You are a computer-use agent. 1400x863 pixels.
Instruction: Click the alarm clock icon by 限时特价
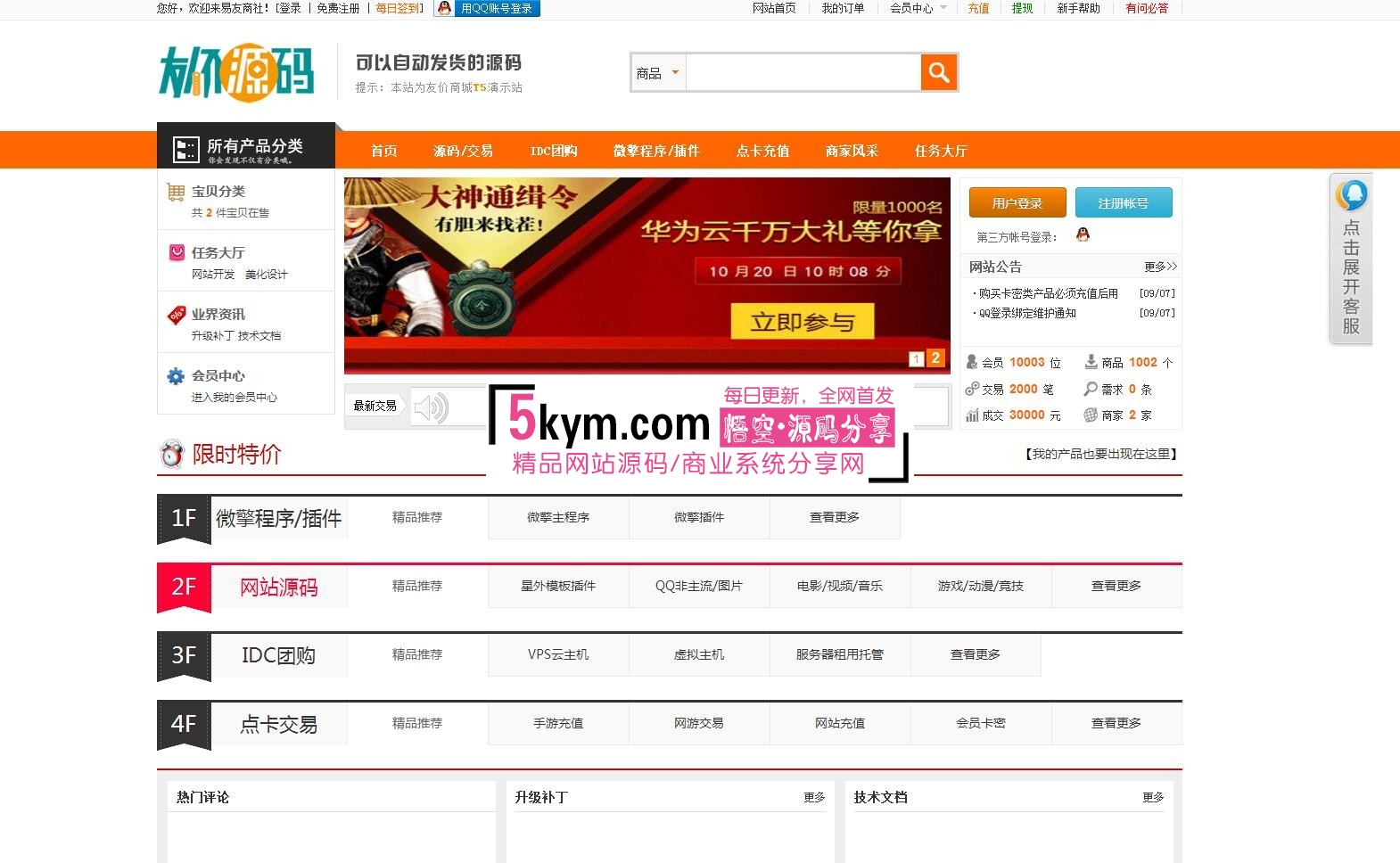pyautogui.click(x=172, y=454)
